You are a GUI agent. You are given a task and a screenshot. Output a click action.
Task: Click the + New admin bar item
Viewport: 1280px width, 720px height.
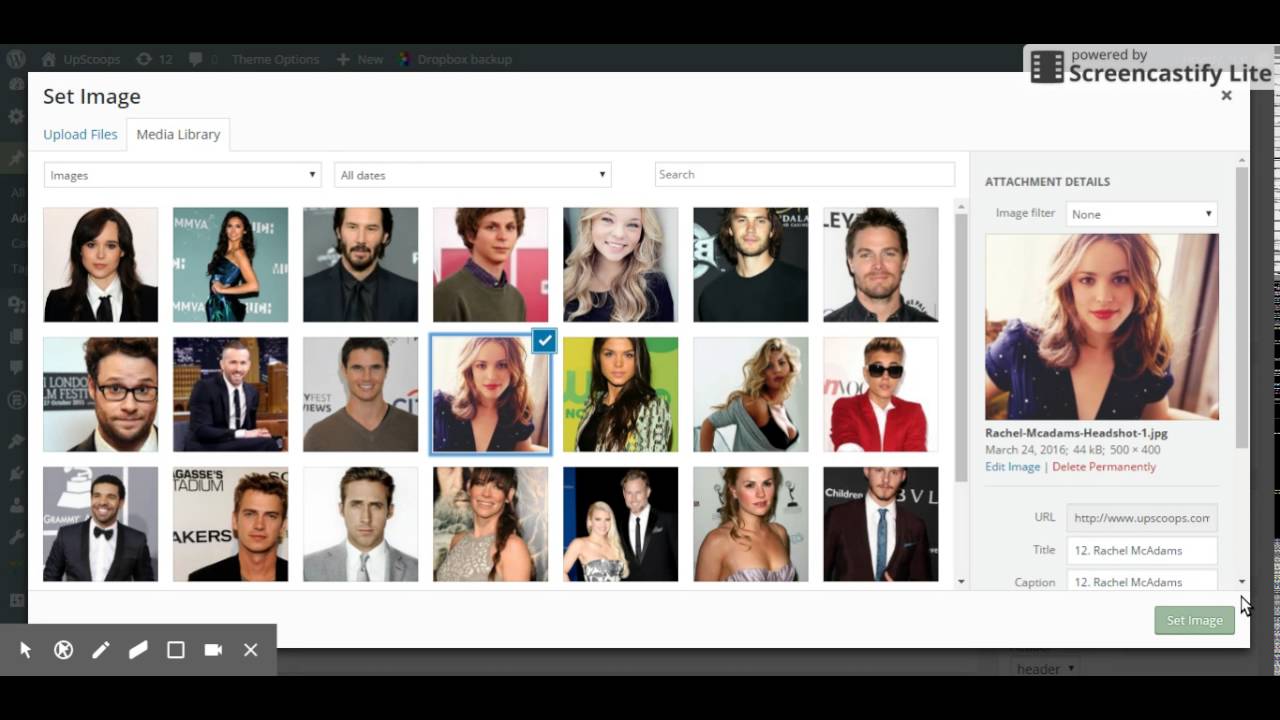[x=360, y=59]
